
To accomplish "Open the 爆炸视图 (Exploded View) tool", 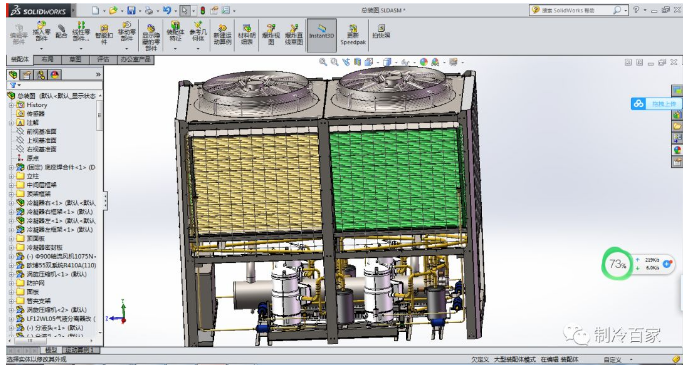I will pos(271,35).
